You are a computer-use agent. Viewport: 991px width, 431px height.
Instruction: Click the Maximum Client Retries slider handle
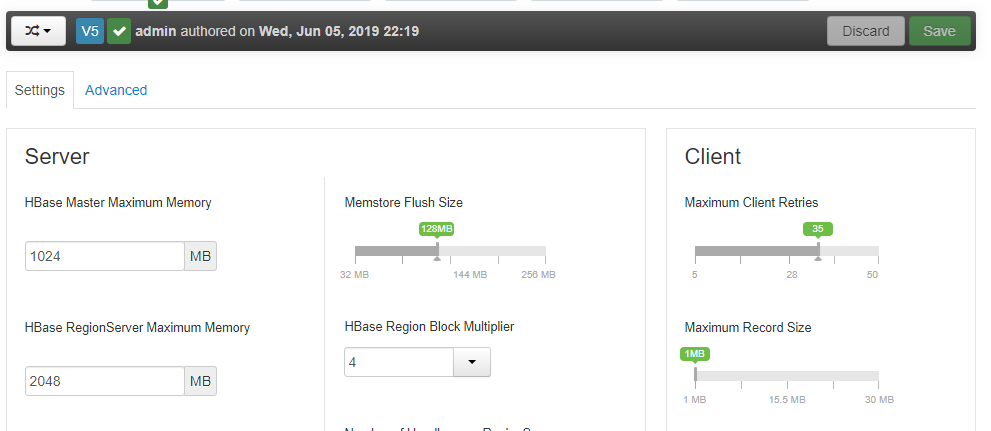click(818, 251)
